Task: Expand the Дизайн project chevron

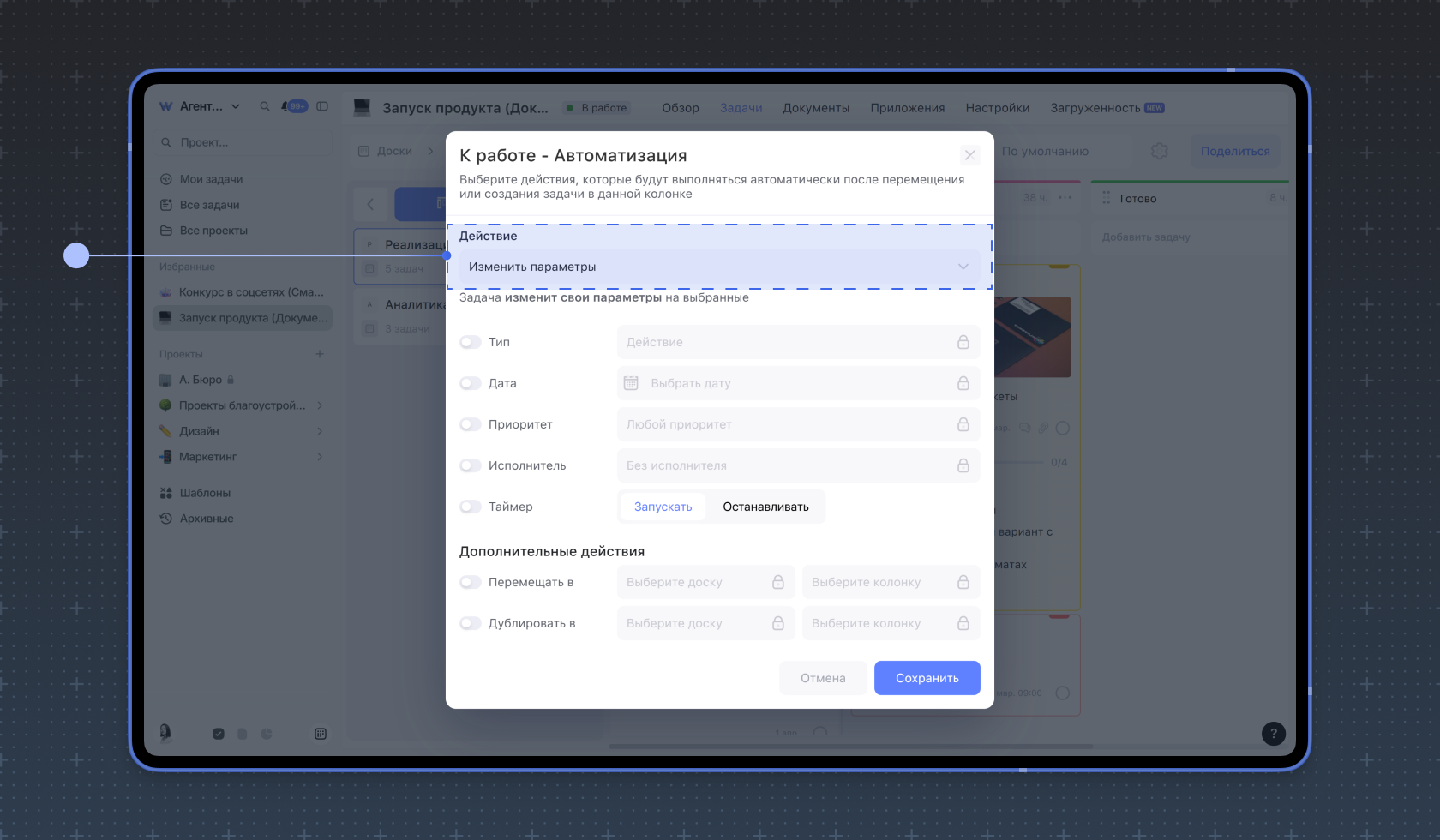Action: point(320,431)
